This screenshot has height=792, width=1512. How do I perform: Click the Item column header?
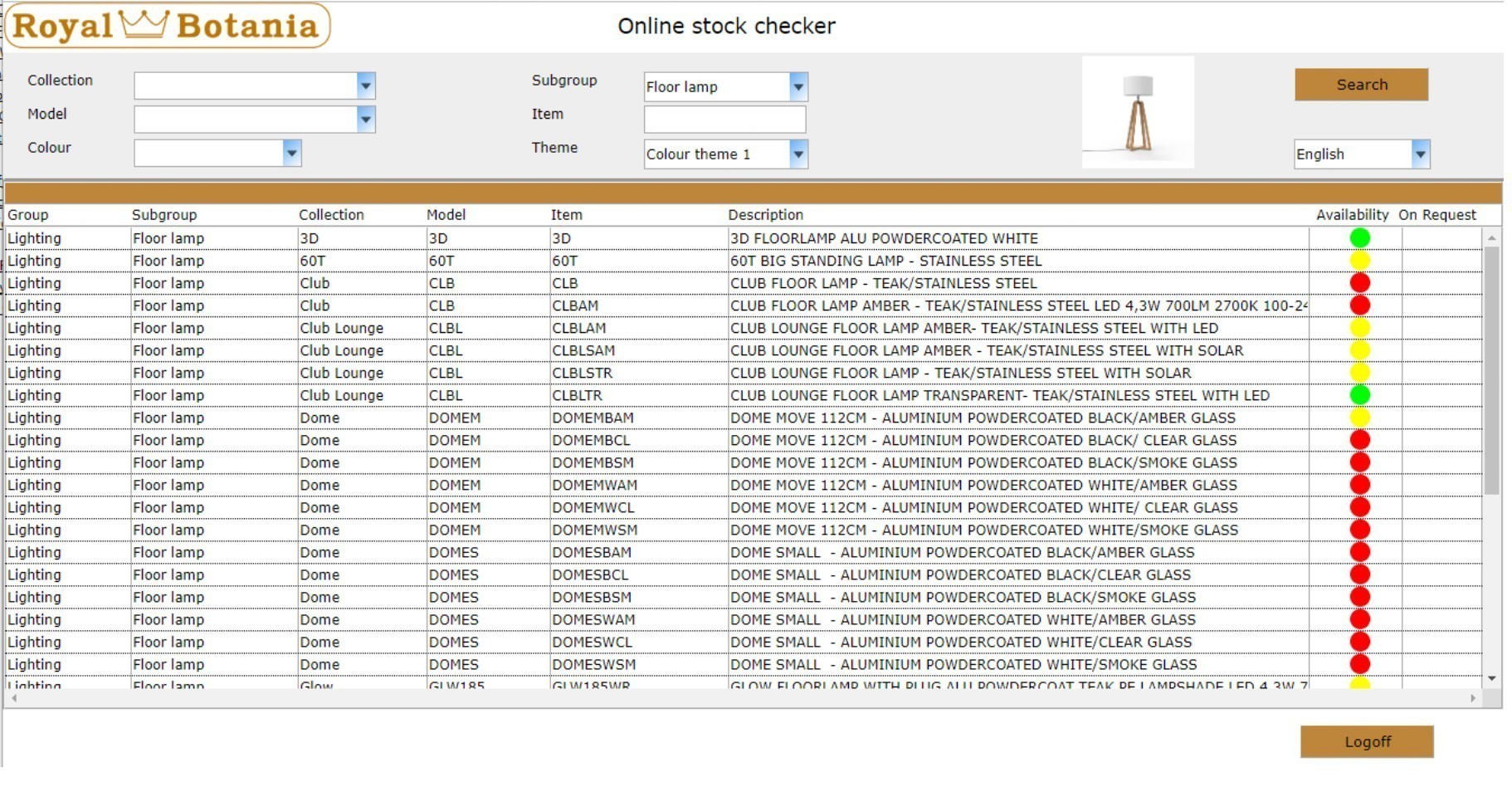point(567,215)
